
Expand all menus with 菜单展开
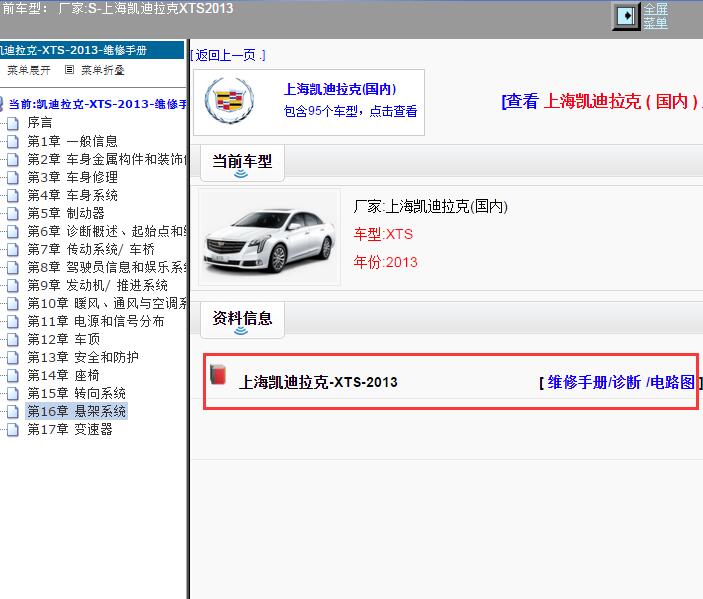pyautogui.click(x=29, y=70)
